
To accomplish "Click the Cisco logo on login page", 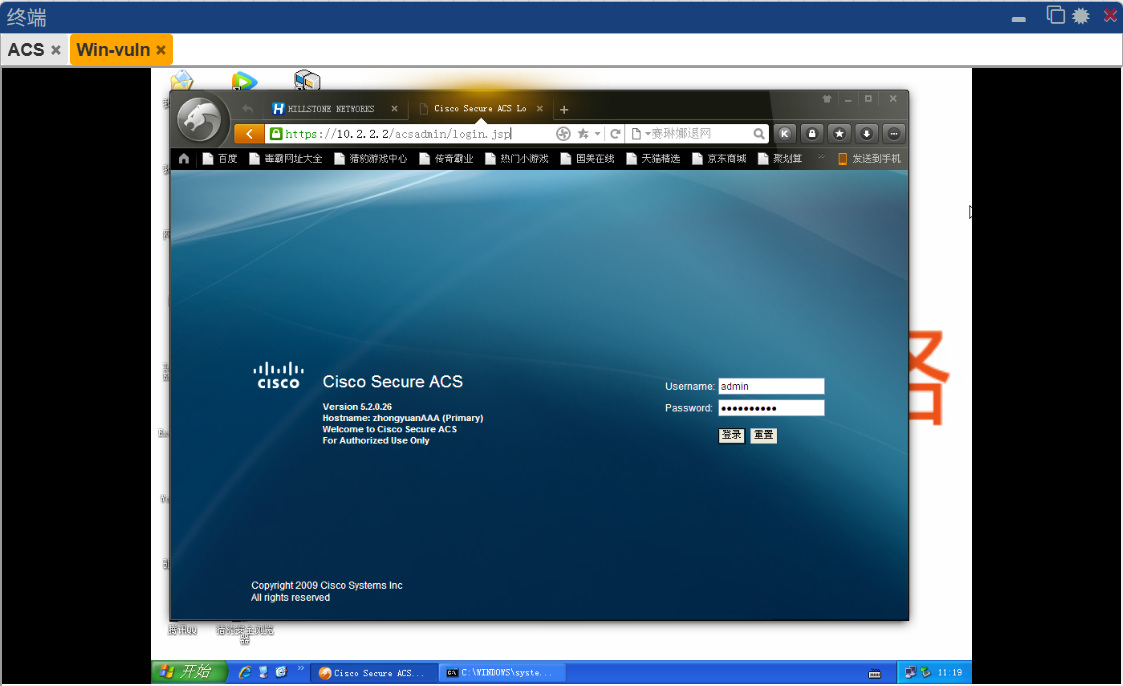I will [279, 375].
